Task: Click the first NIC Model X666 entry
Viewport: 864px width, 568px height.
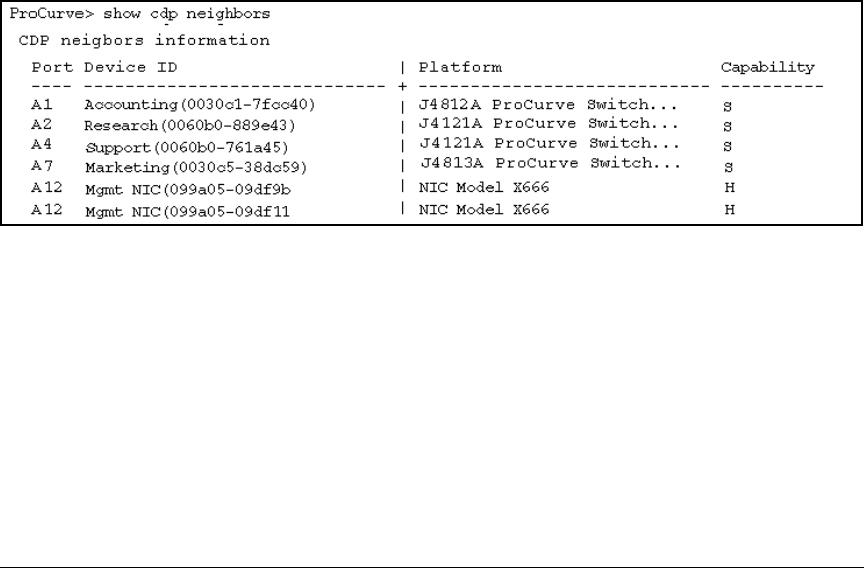Action: pyautogui.click(x=484, y=187)
